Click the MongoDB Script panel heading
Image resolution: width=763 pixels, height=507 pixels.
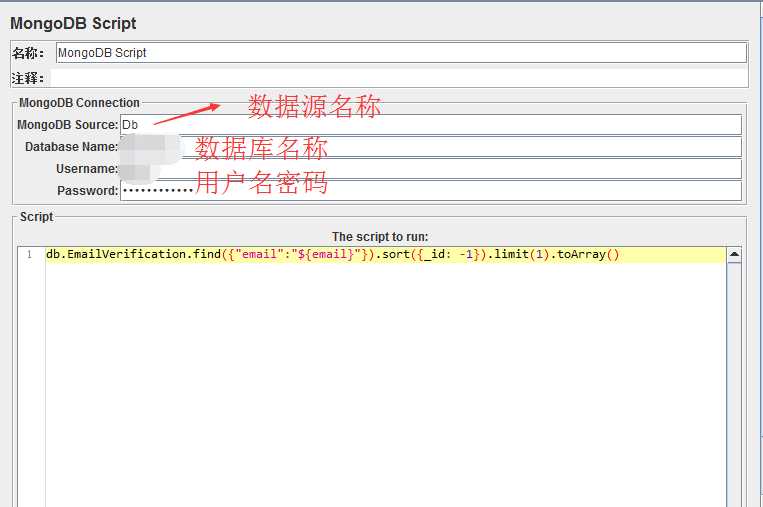73,23
